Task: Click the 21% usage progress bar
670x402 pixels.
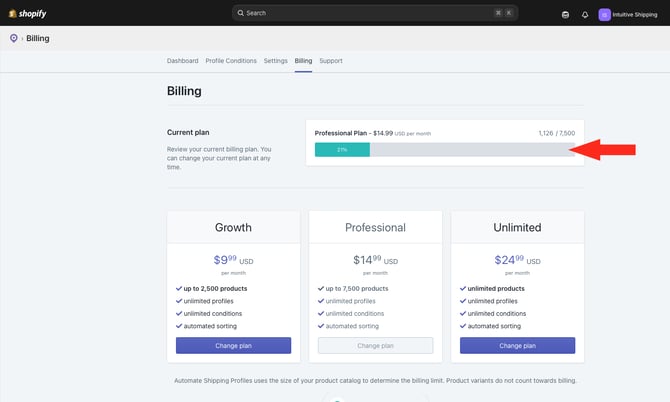Action: [x=445, y=150]
